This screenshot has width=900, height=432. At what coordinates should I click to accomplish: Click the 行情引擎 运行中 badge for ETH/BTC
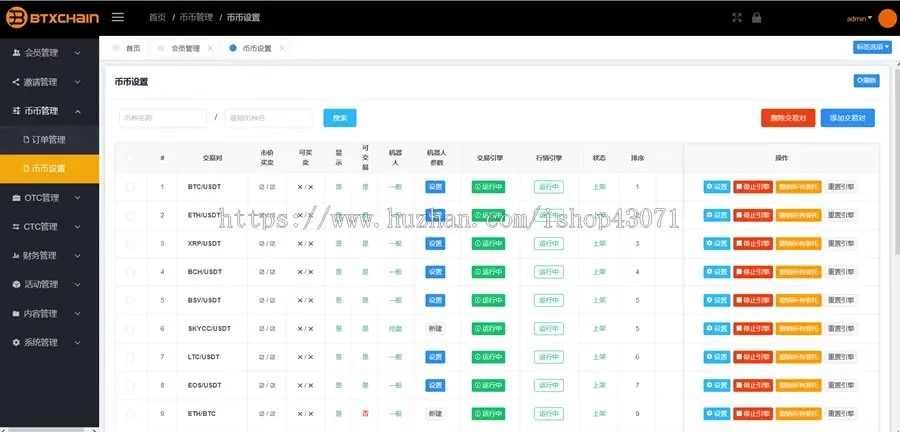tap(549, 414)
